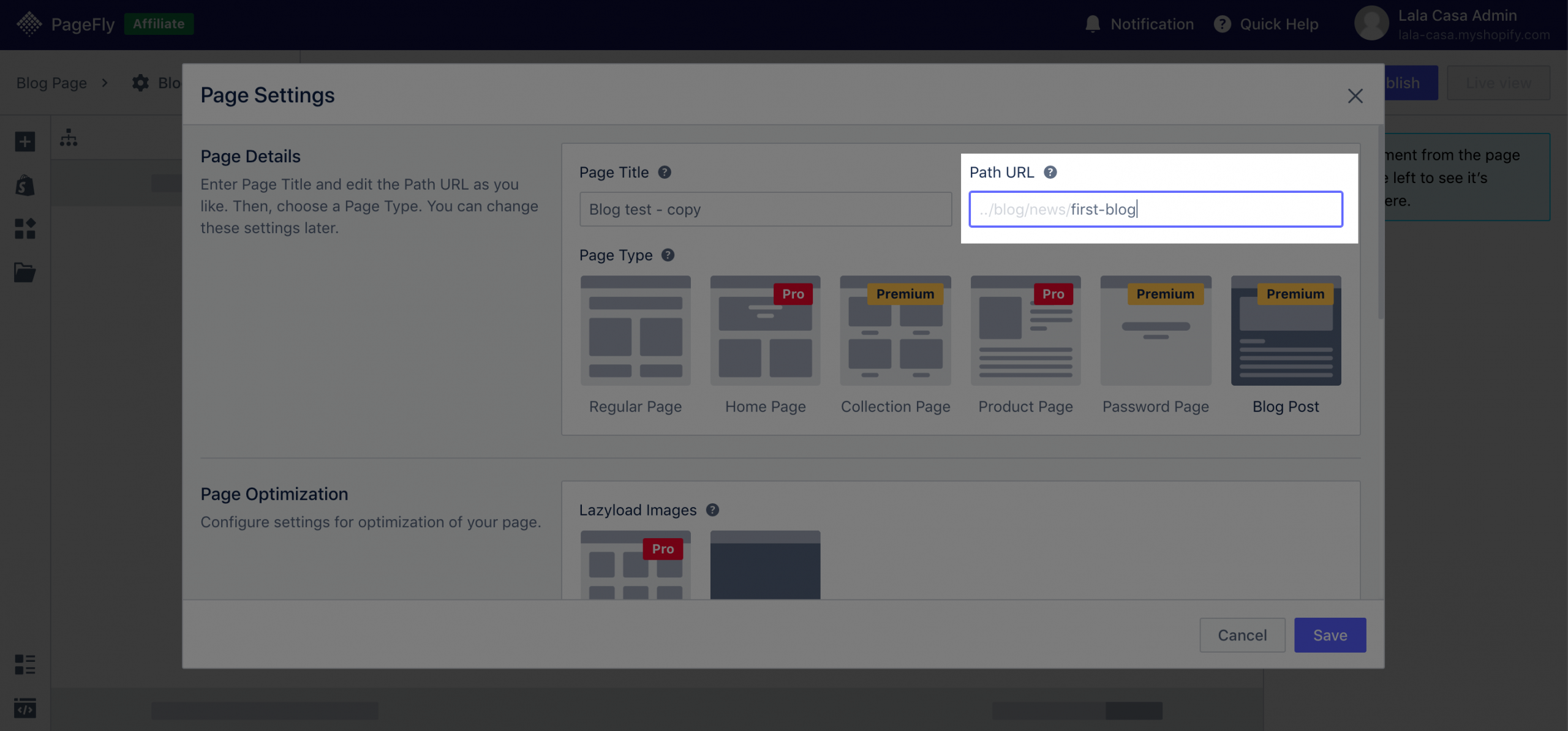This screenshot has height=731, width=1568.
Task: Go to Blog Page breadcrumb
Action: [51, 83]
